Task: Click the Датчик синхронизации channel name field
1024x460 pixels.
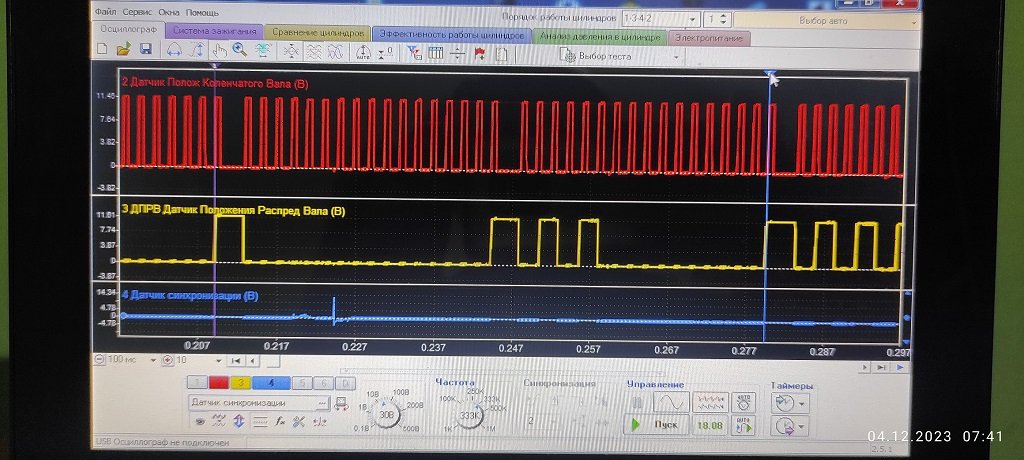Action: (x=258, y=402)
